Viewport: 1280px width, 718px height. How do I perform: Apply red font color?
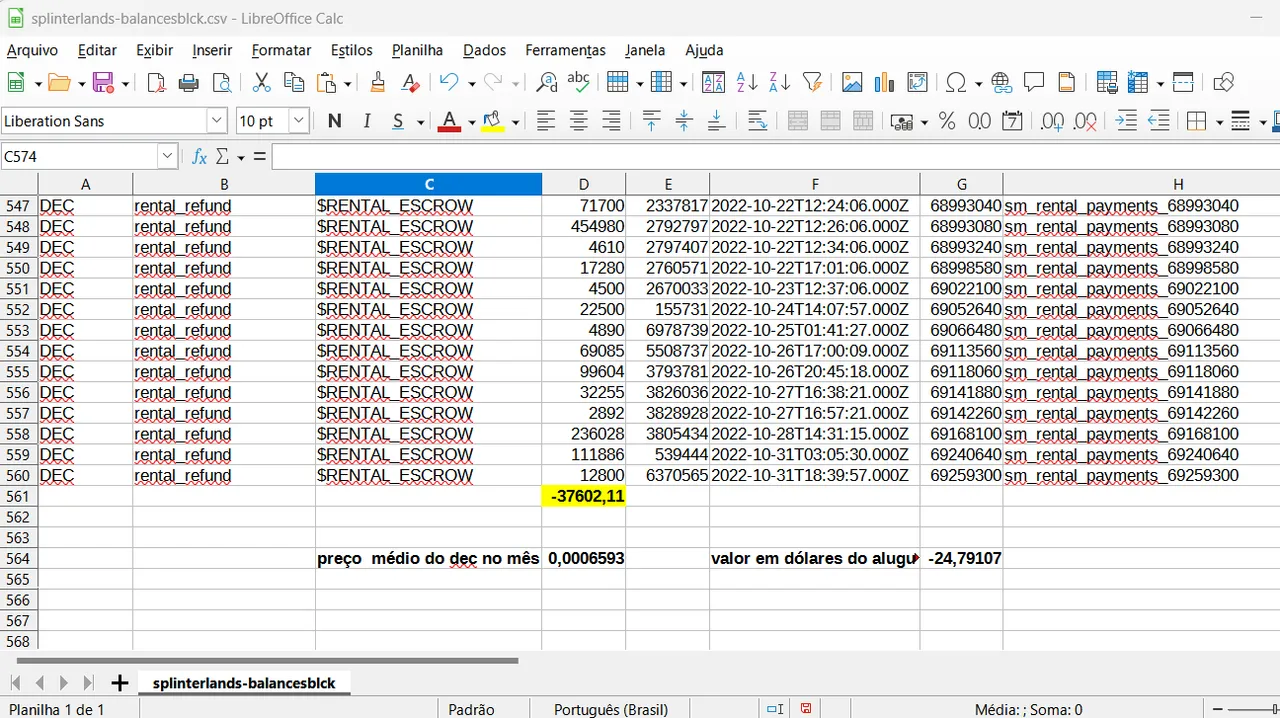point(449,121)
